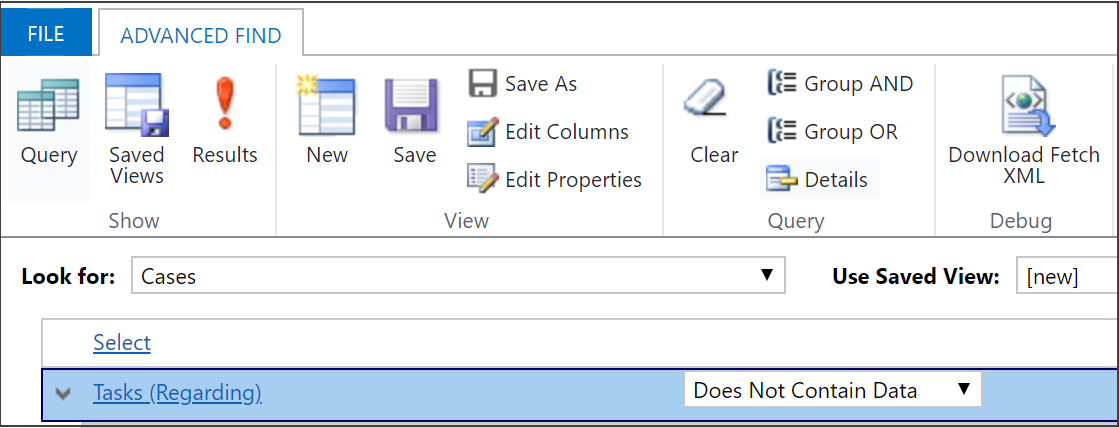Screen dimensions: 1119x428
Task: Apply Group OR to selected rows
Action: (832, 132)
